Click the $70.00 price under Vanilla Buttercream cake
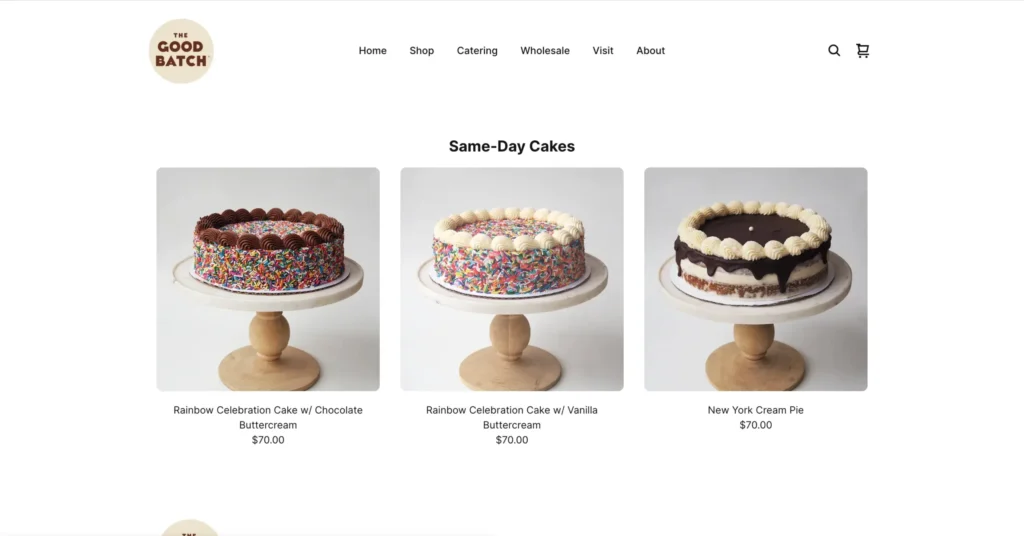The image size is (1024, 536). coord(512,440)
